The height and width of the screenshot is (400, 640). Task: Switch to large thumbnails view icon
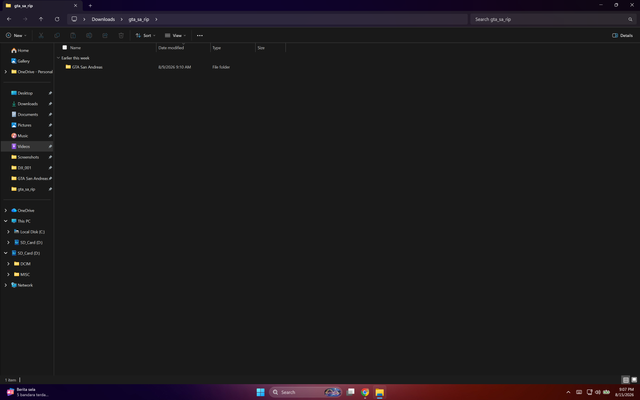click(x=634, y=380)
